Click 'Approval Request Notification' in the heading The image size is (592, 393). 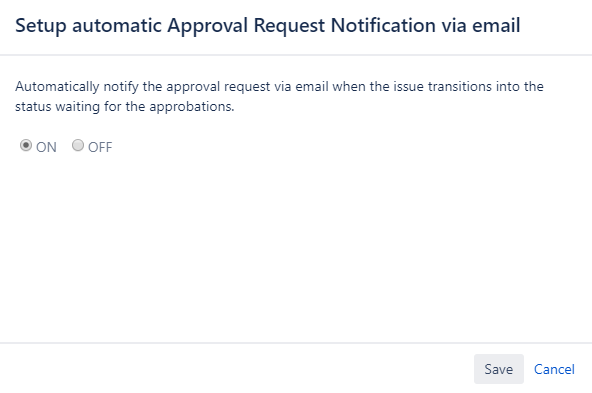pos(301,26)
